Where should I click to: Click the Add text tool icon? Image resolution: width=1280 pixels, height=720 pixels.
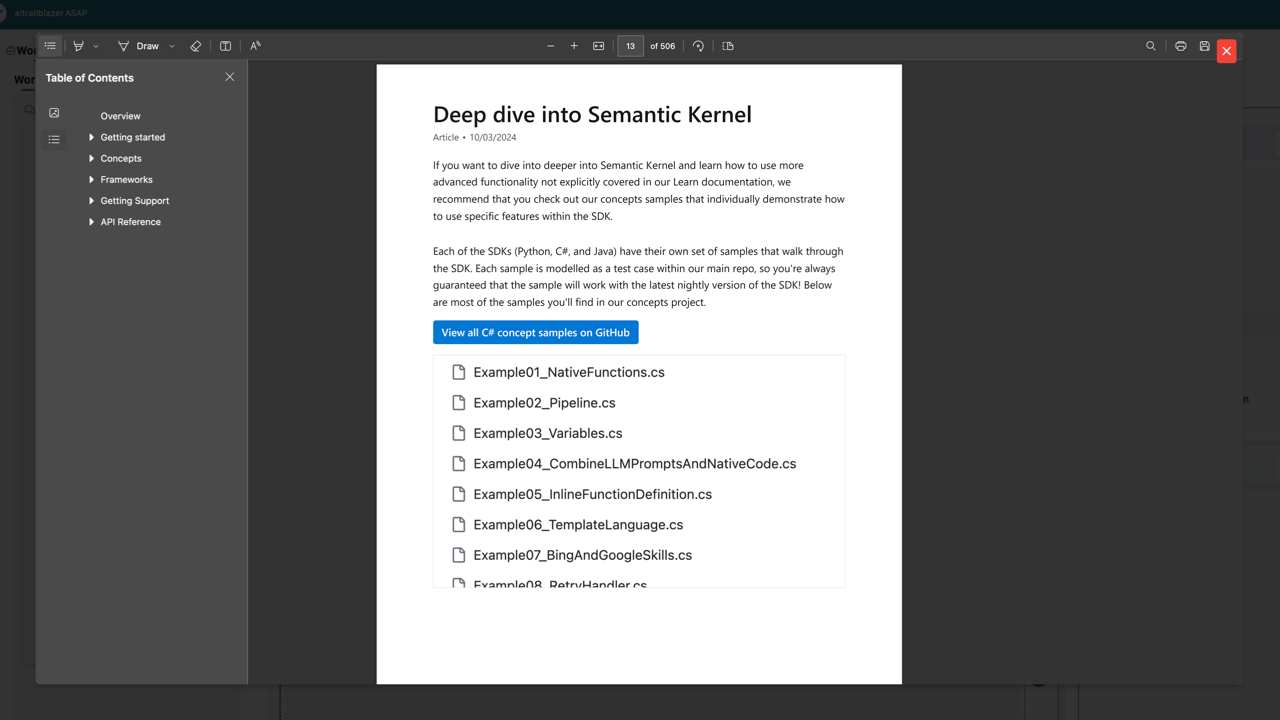click(226, 46)
